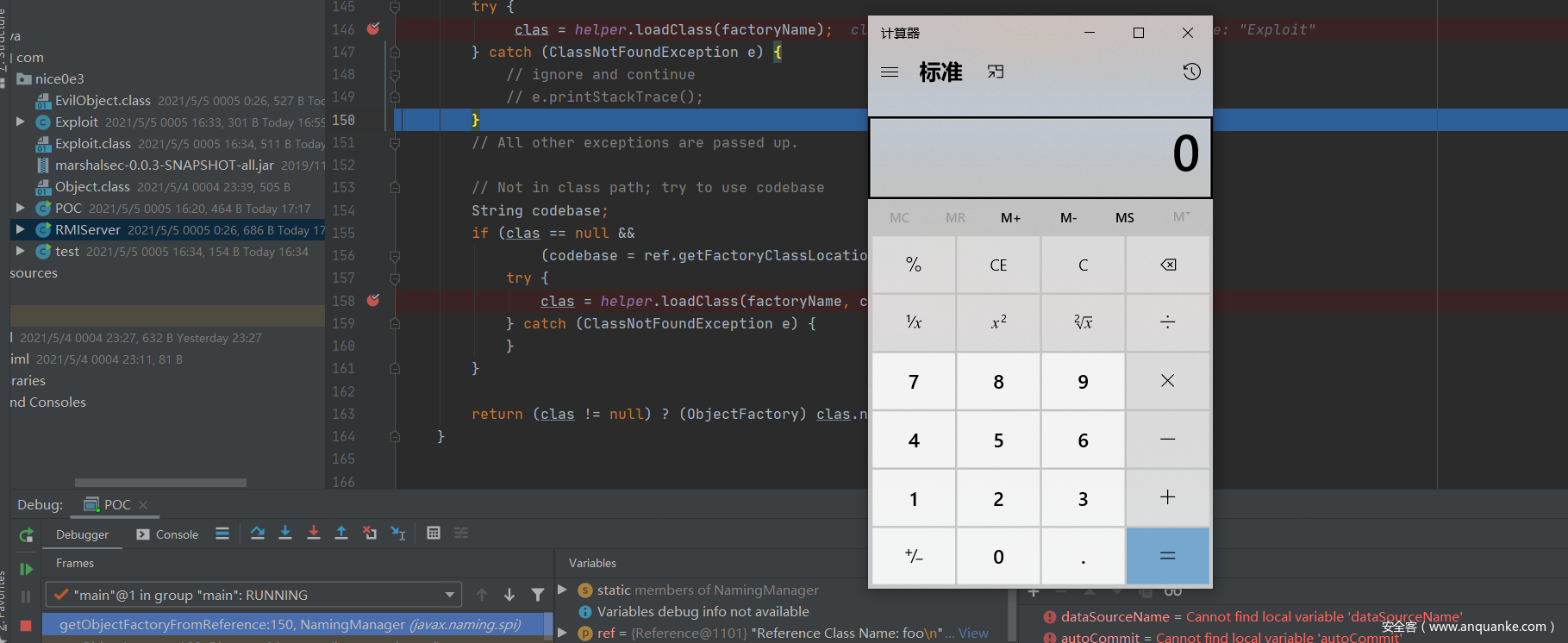This screenshot has height=643, width=1568.
Task: Toggle the breakpoint on line 158
Action: pyautogui.click(x=373, y=301)
